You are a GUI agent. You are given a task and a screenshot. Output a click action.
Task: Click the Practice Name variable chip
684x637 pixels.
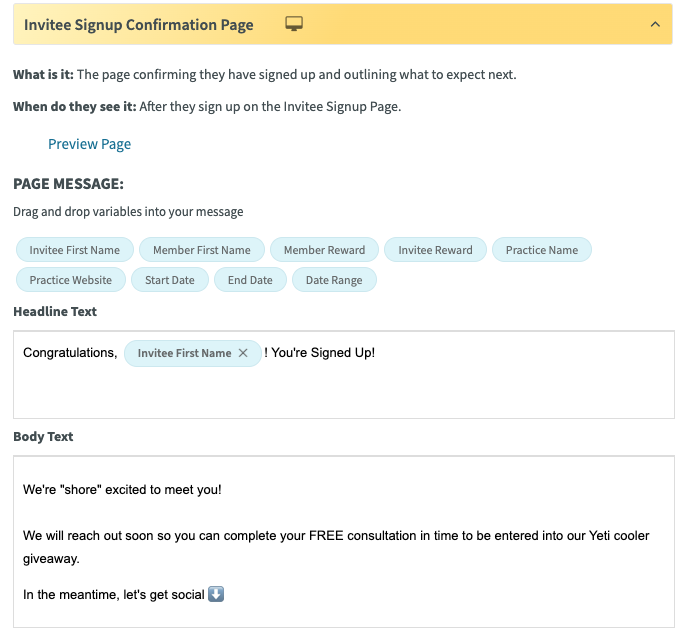[x=542, y=250]
